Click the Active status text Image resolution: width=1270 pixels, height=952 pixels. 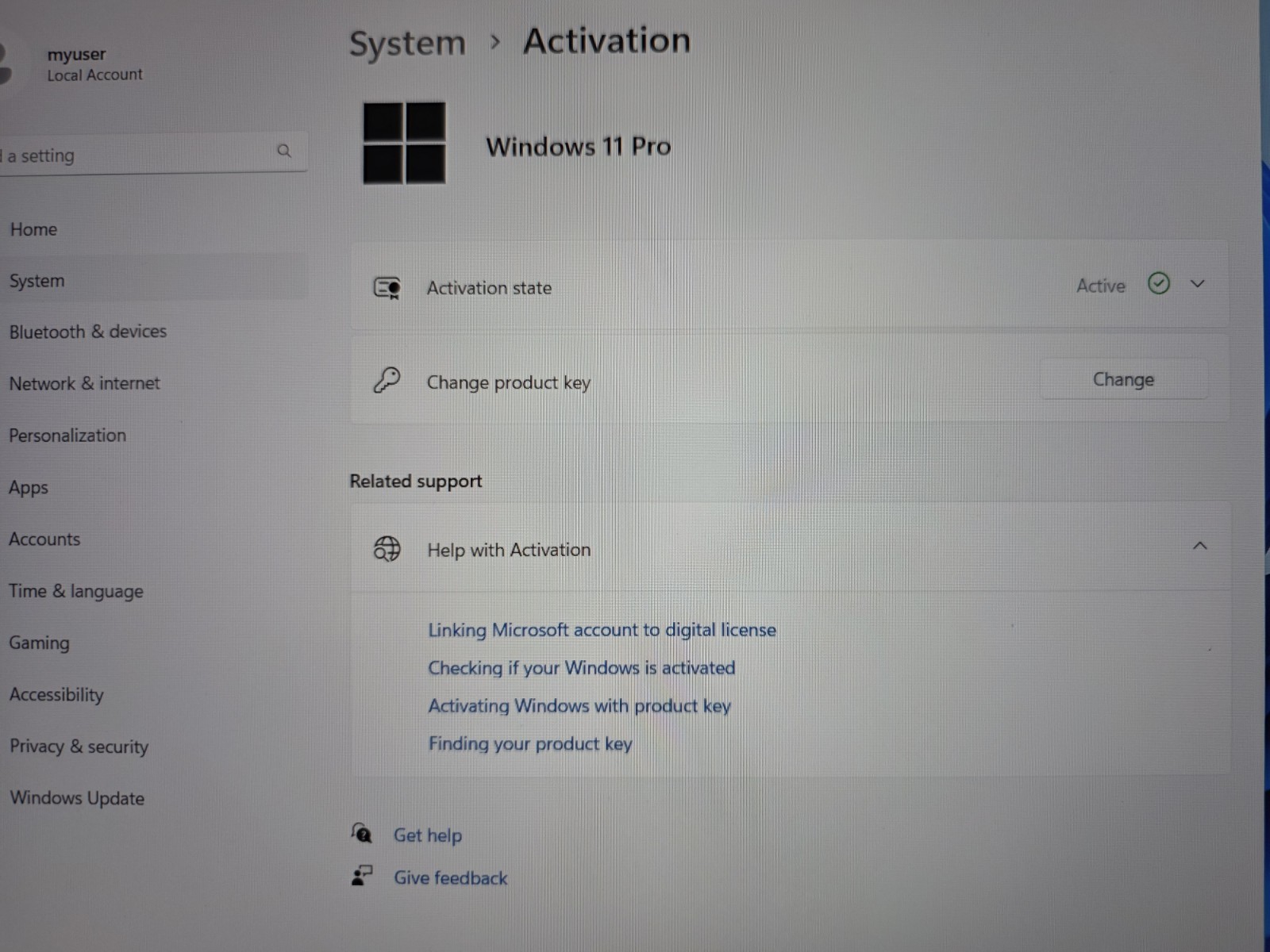[1101, 286]
